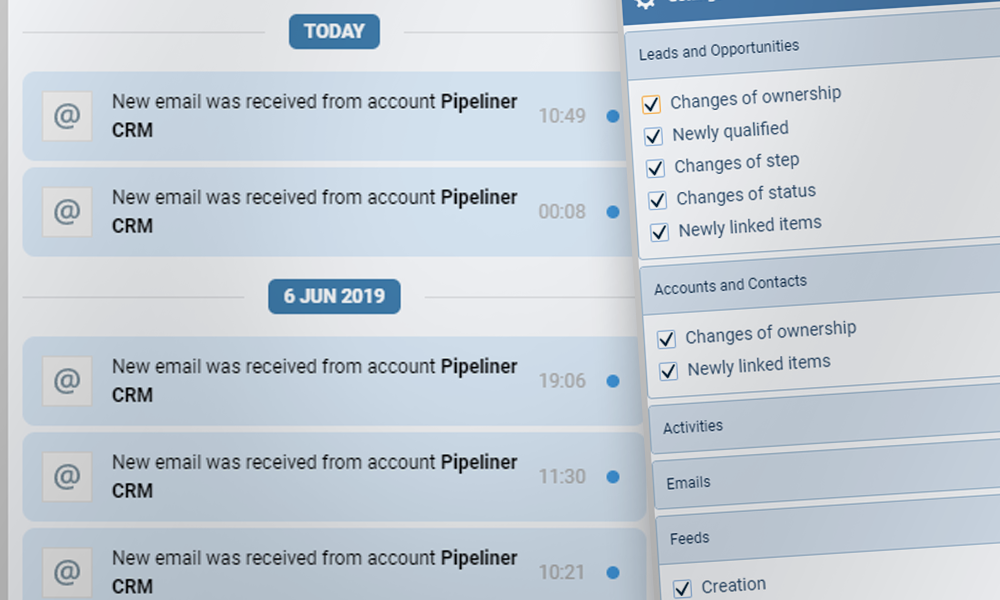Uncheck Changes of ownership under Leads and Opportunities
The image size is (1000, 600).
point(651,104)
